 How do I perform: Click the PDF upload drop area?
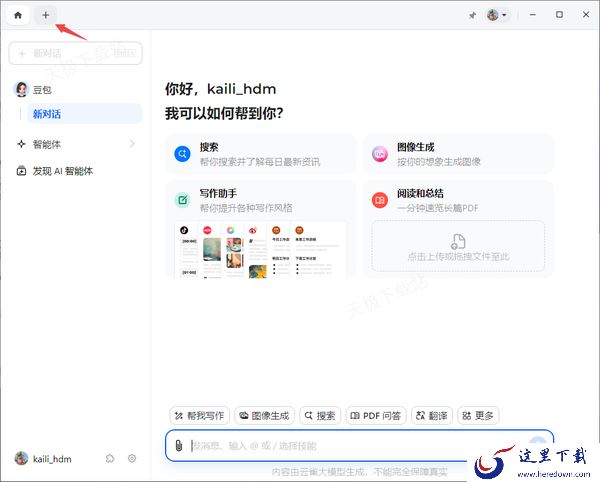pos(457,246)
